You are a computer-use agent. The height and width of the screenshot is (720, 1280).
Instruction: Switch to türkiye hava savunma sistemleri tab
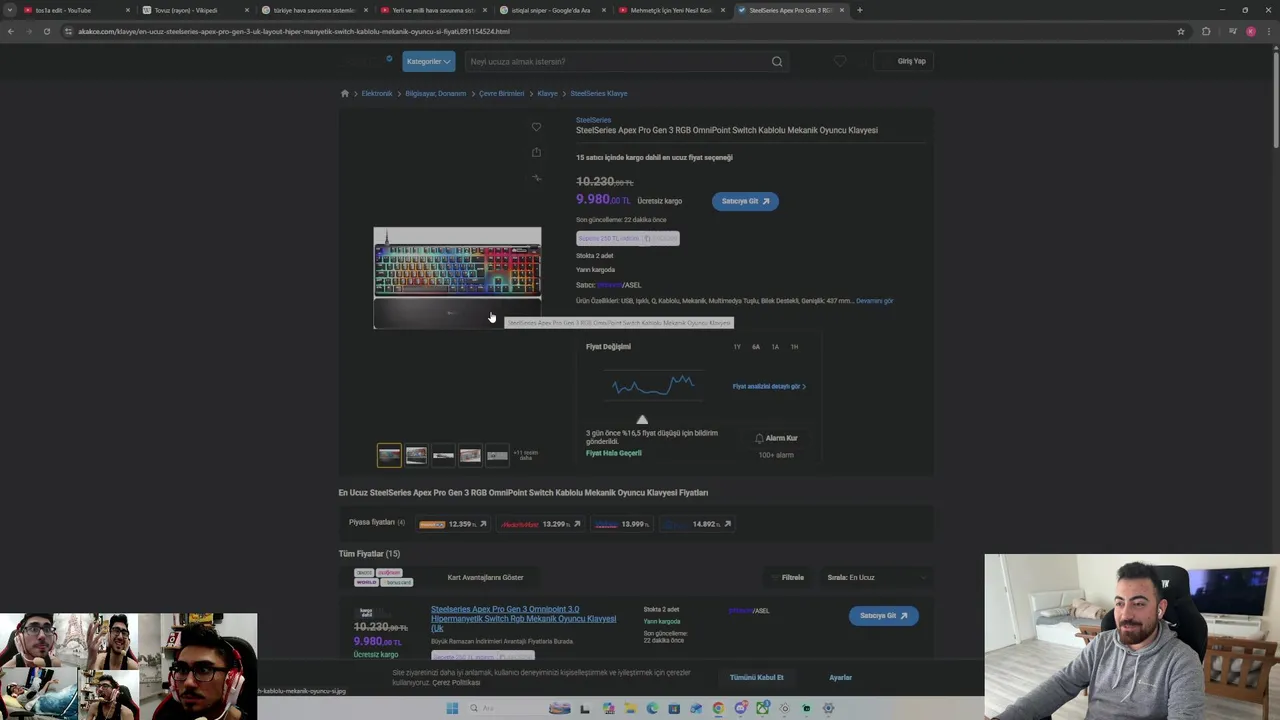tap(313, 10)
